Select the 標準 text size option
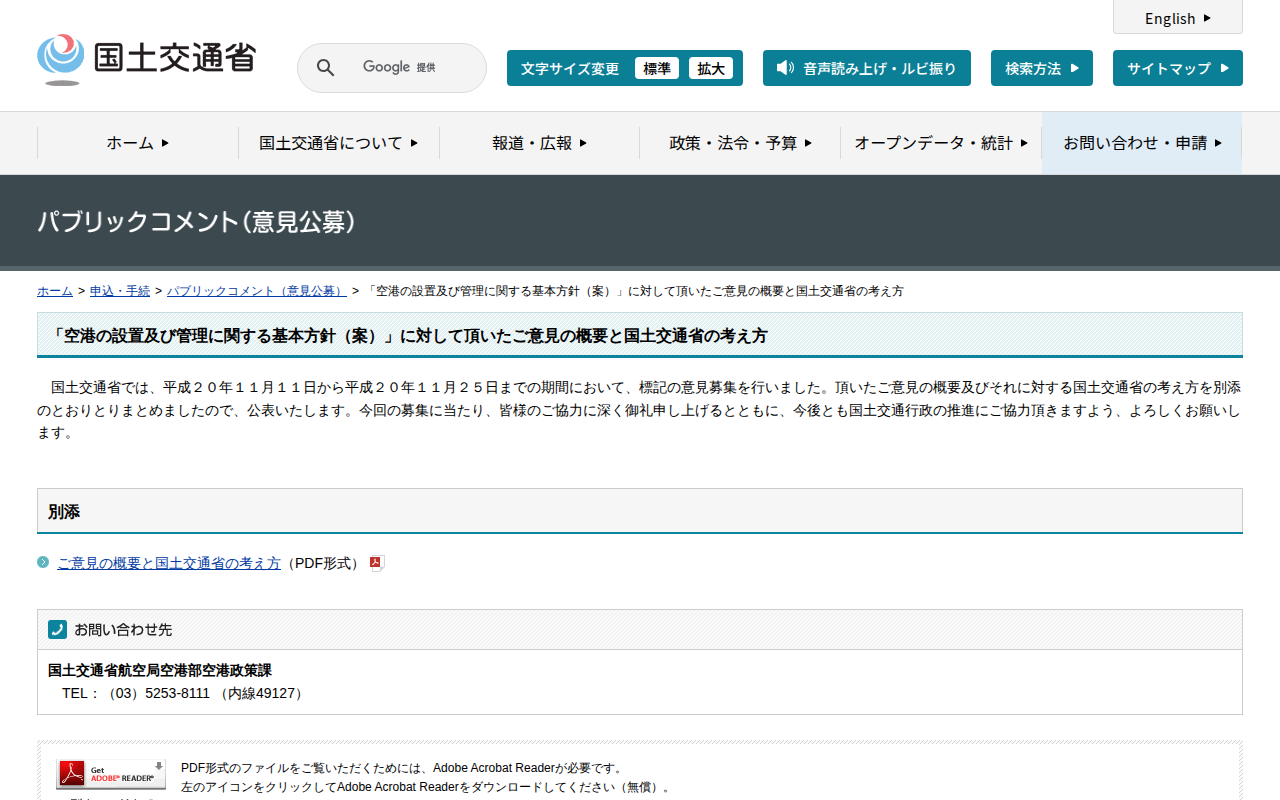Image resolution: width=1280 pixels, height=800 pixels. (657, 68)
